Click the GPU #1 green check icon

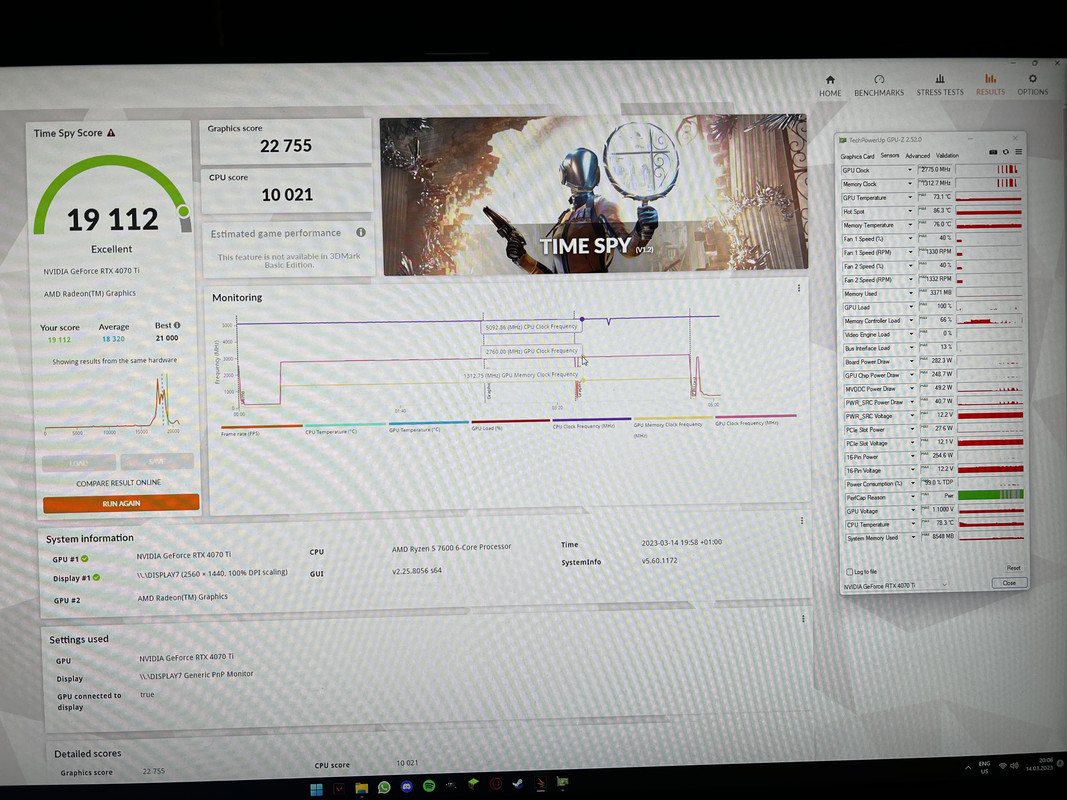pos(84,559)
